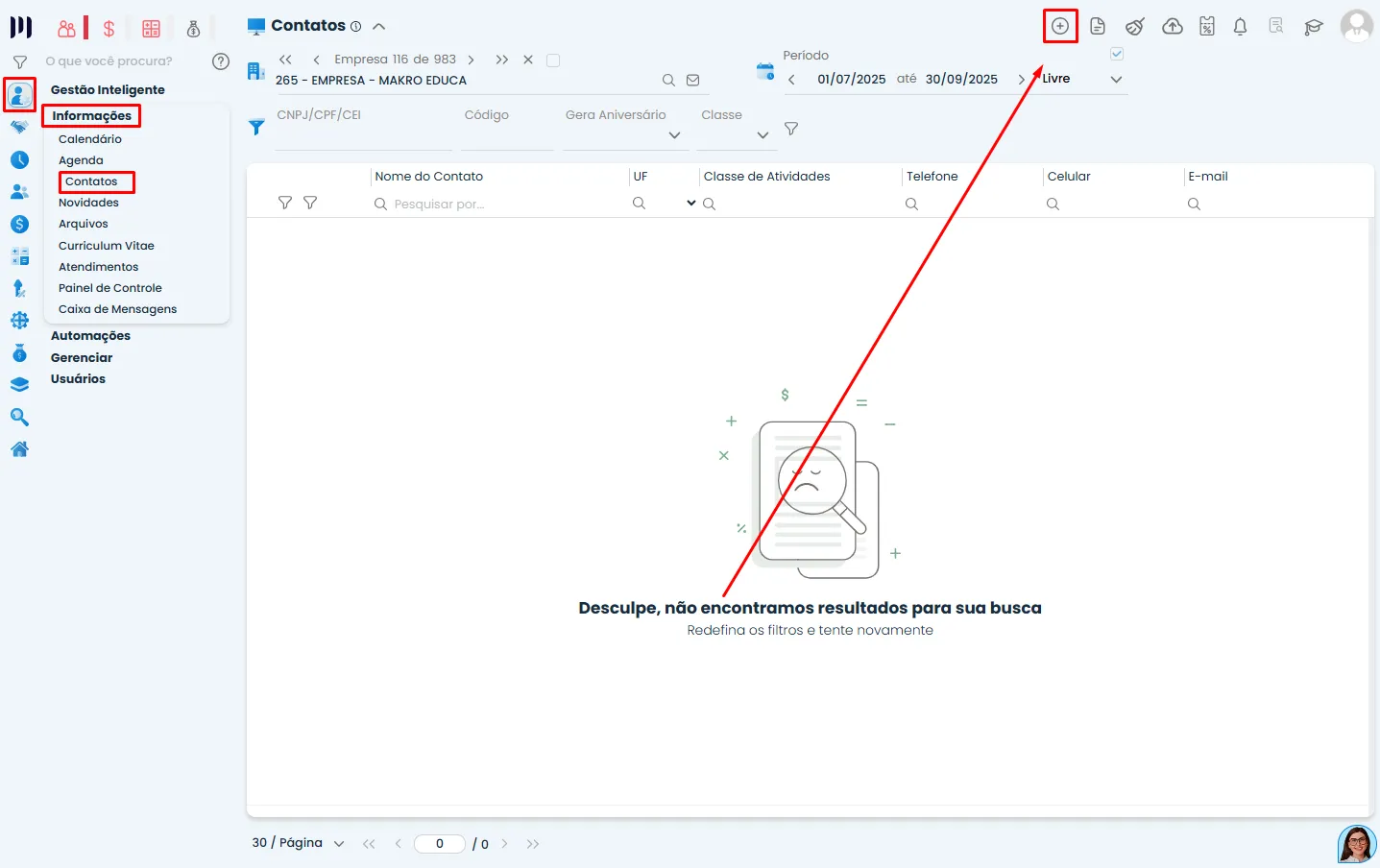Open the notifications bell icon
The width and height of the screenshot is (1380, 868).
click(x=1240, y=27)
